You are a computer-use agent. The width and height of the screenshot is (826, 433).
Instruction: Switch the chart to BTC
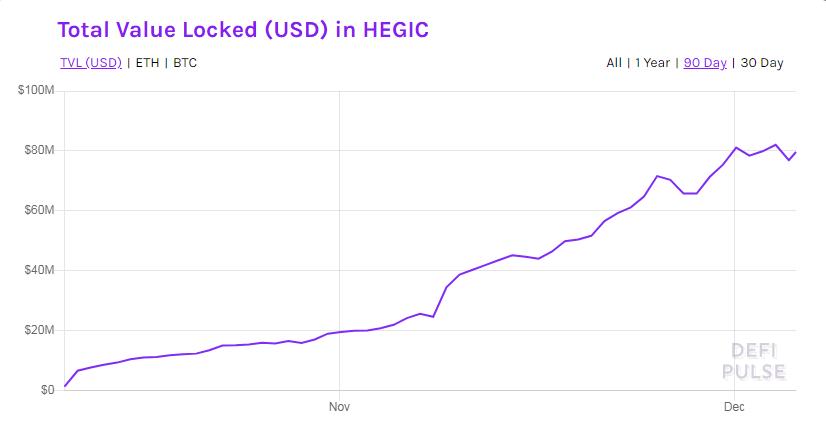tap(185, 63)
